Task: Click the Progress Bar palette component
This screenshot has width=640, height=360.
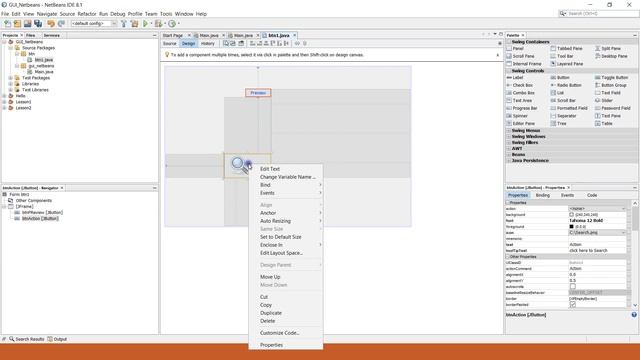Action: click(x=522, y=109)
